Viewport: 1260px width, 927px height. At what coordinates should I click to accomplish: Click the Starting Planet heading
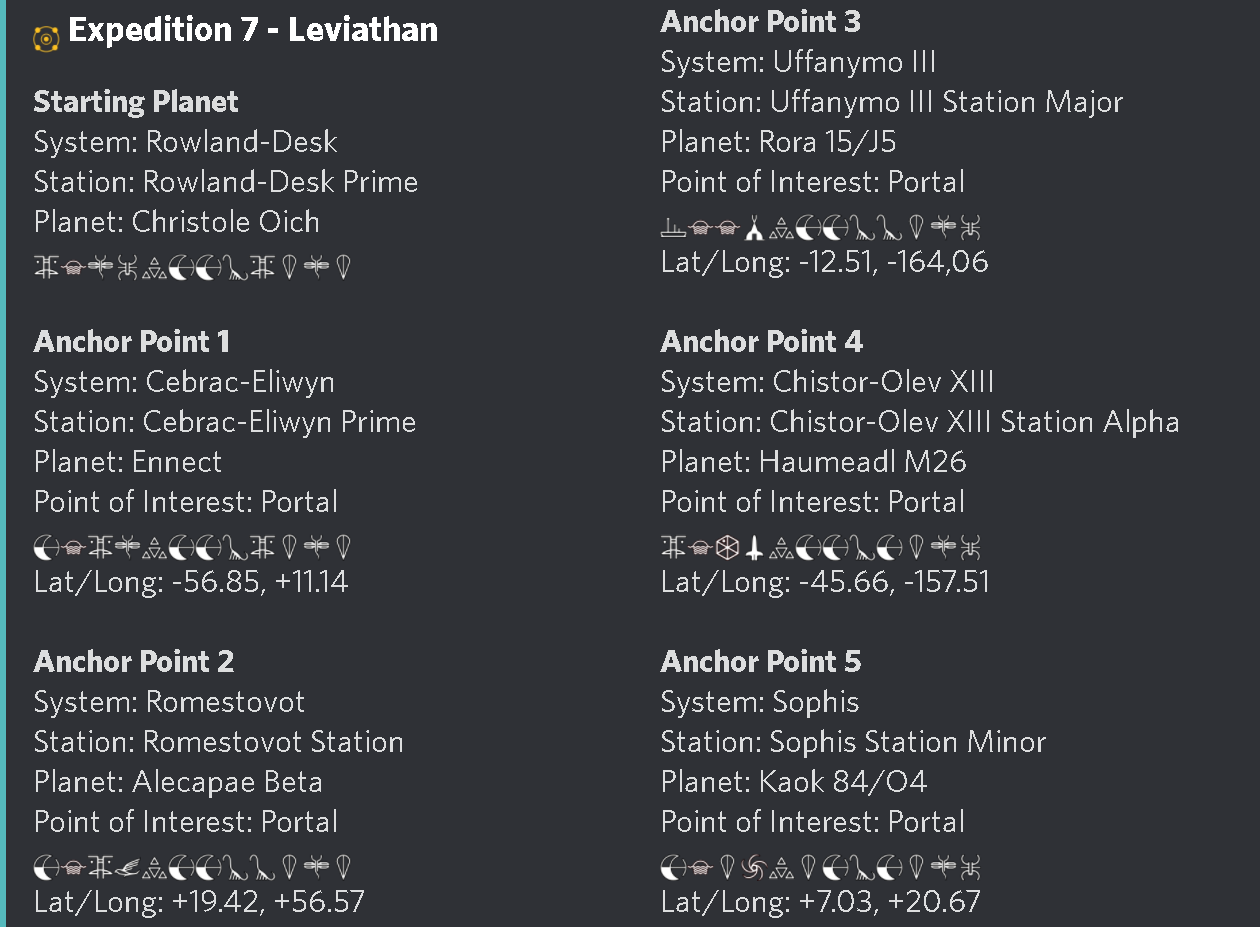pos(136,102)
